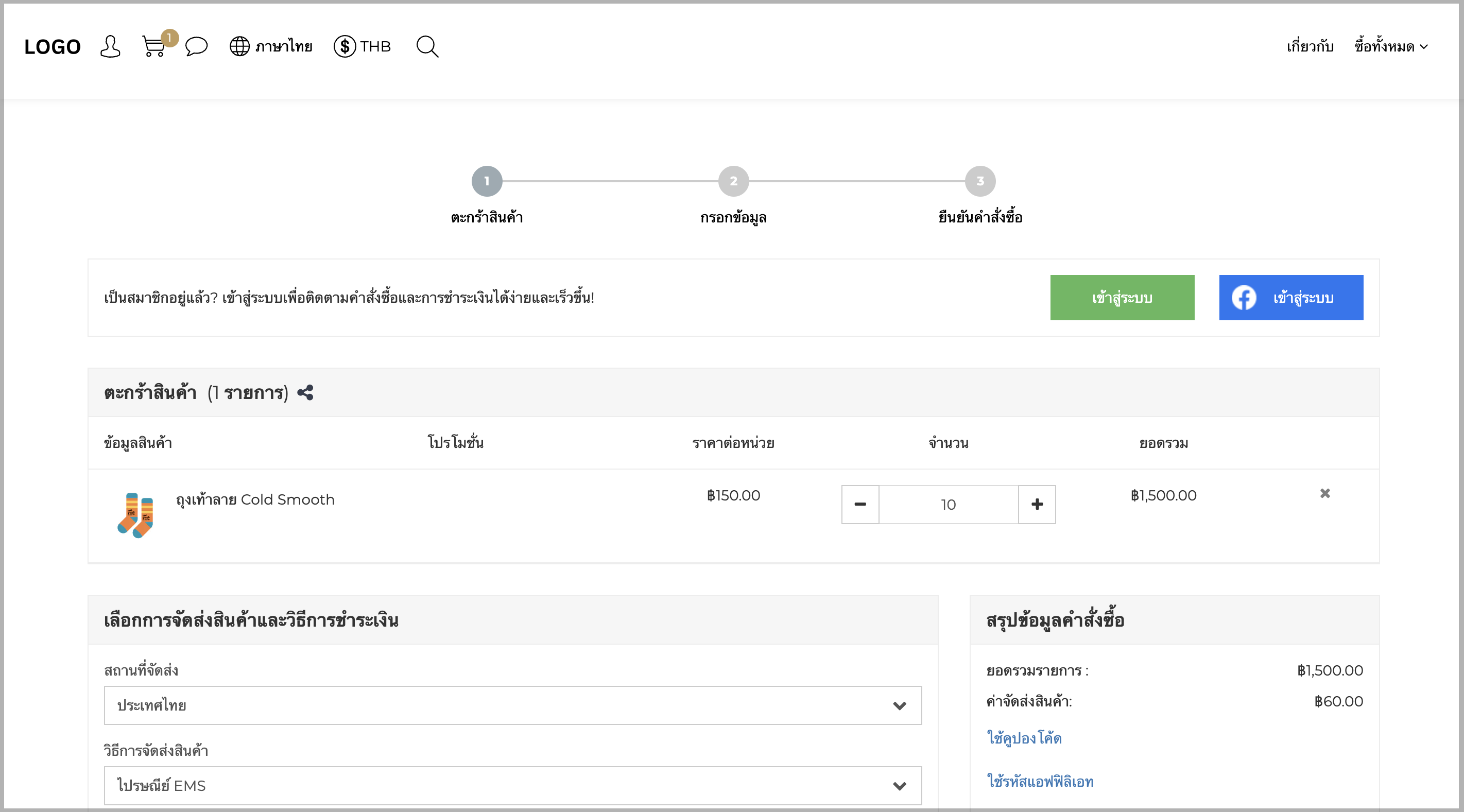Image resolution: width=1464 pixels, height=812 pixels.
Task: Open the ประเทศไทย shipping location dropdown
Action: (512, 705)
